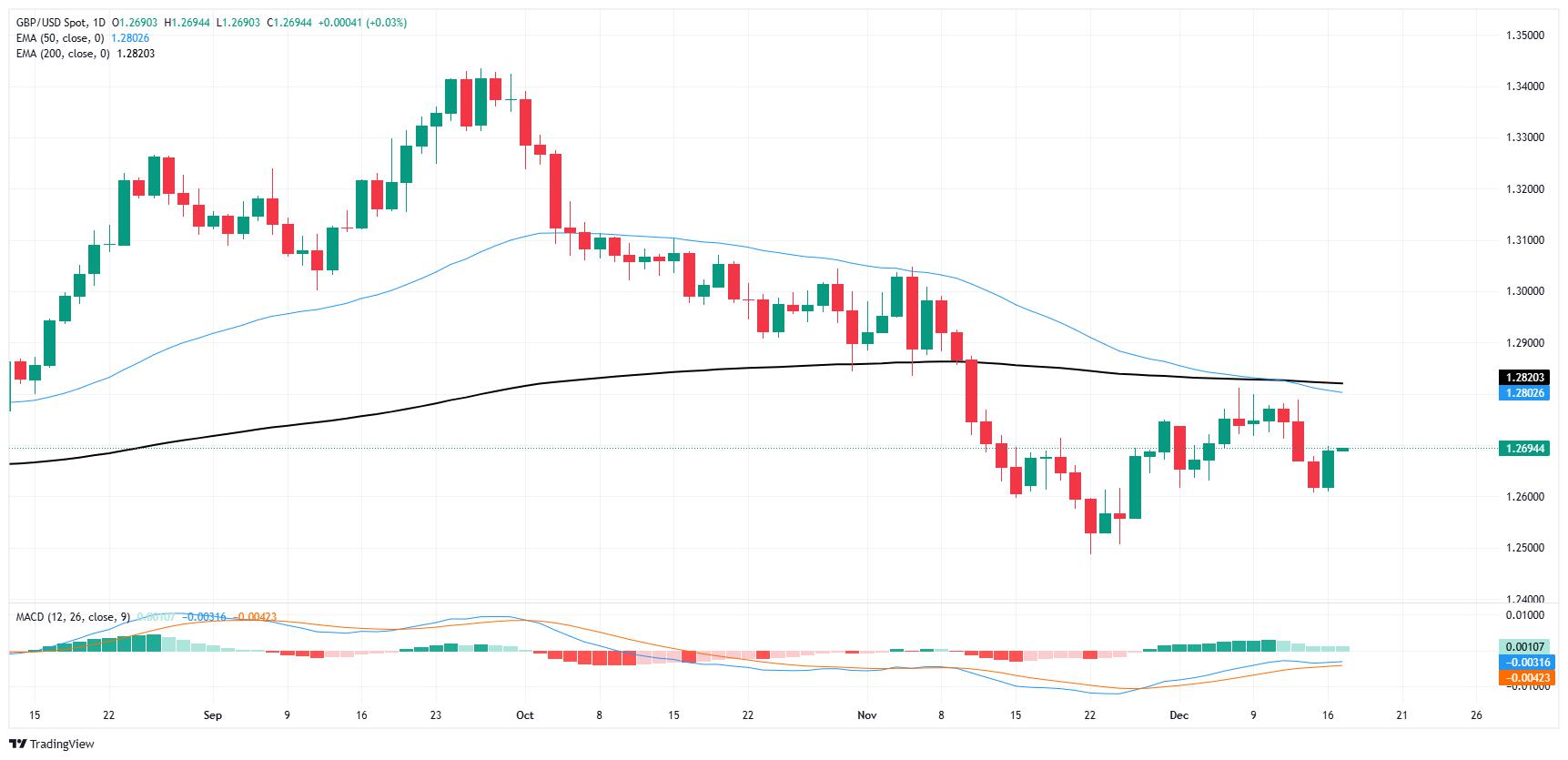Click the 1.28026 blue price tag
Viewport: 1568px width, 760px height.
pyautogui.click(x=1523, y=393)
